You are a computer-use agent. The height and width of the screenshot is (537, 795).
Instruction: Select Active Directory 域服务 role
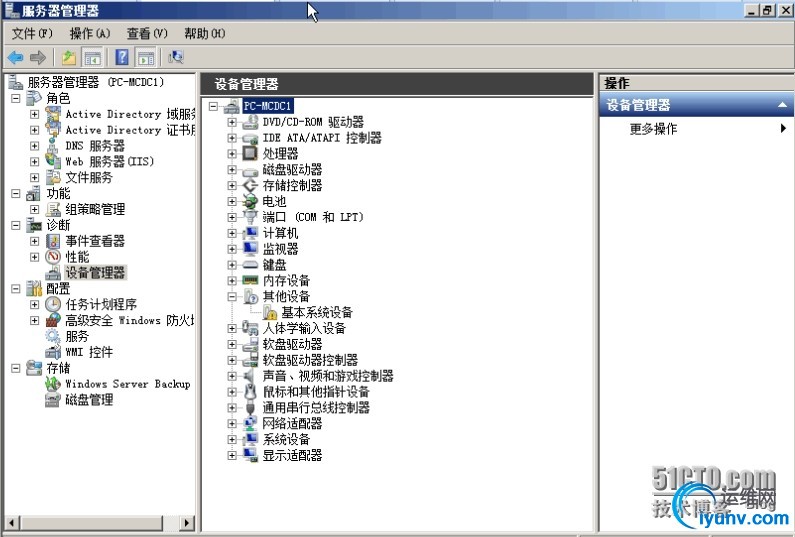pyautogui.click(x=130, y=115)
